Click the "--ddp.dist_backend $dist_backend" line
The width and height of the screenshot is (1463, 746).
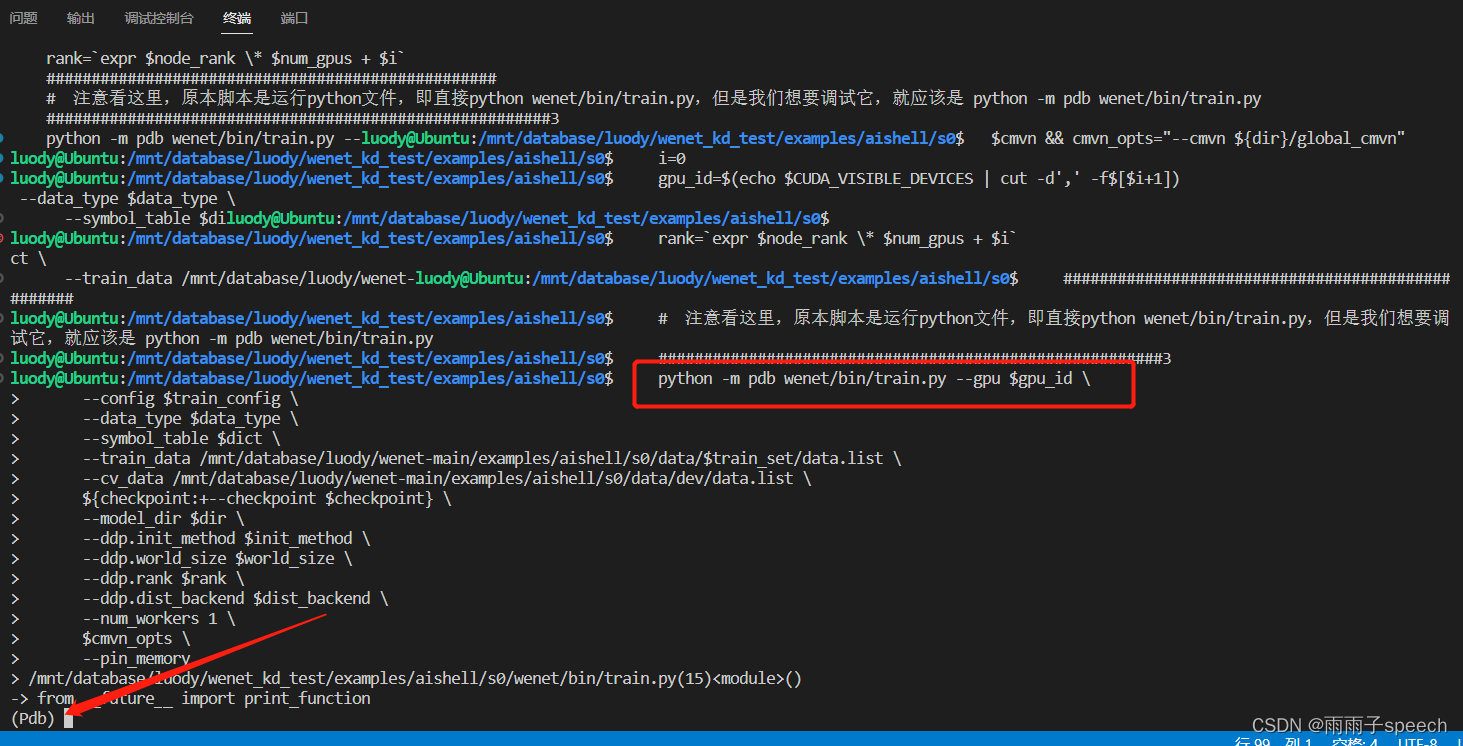click(x=235, y=598)
